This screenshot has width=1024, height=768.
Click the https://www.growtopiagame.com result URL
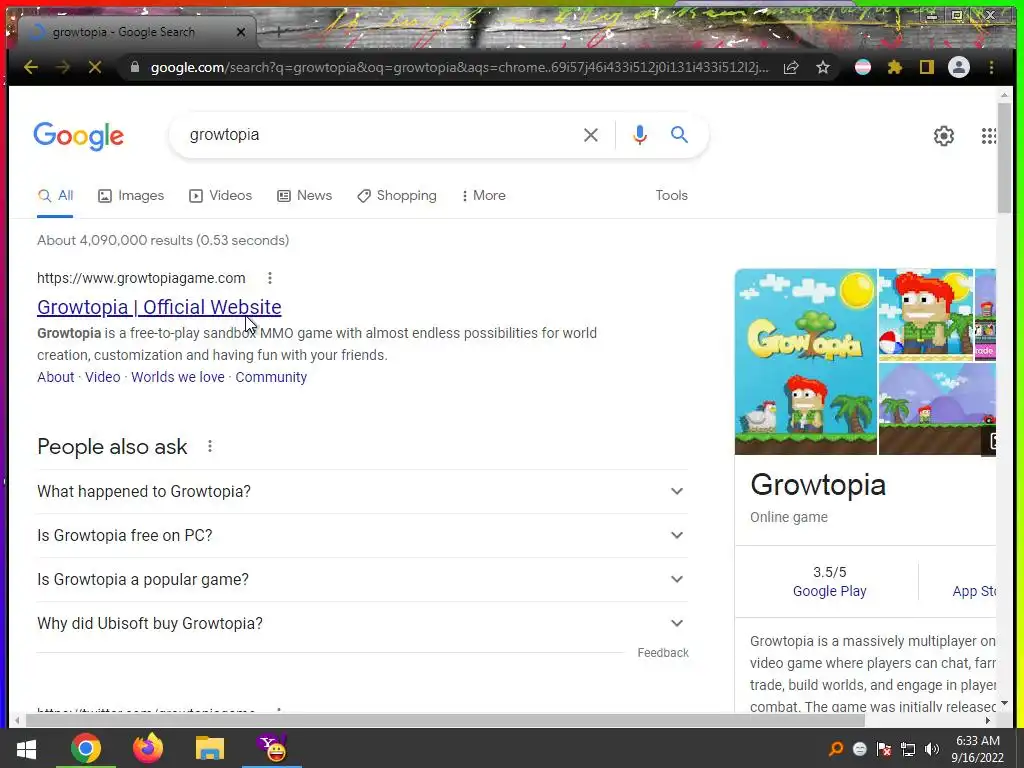[141, 278]
